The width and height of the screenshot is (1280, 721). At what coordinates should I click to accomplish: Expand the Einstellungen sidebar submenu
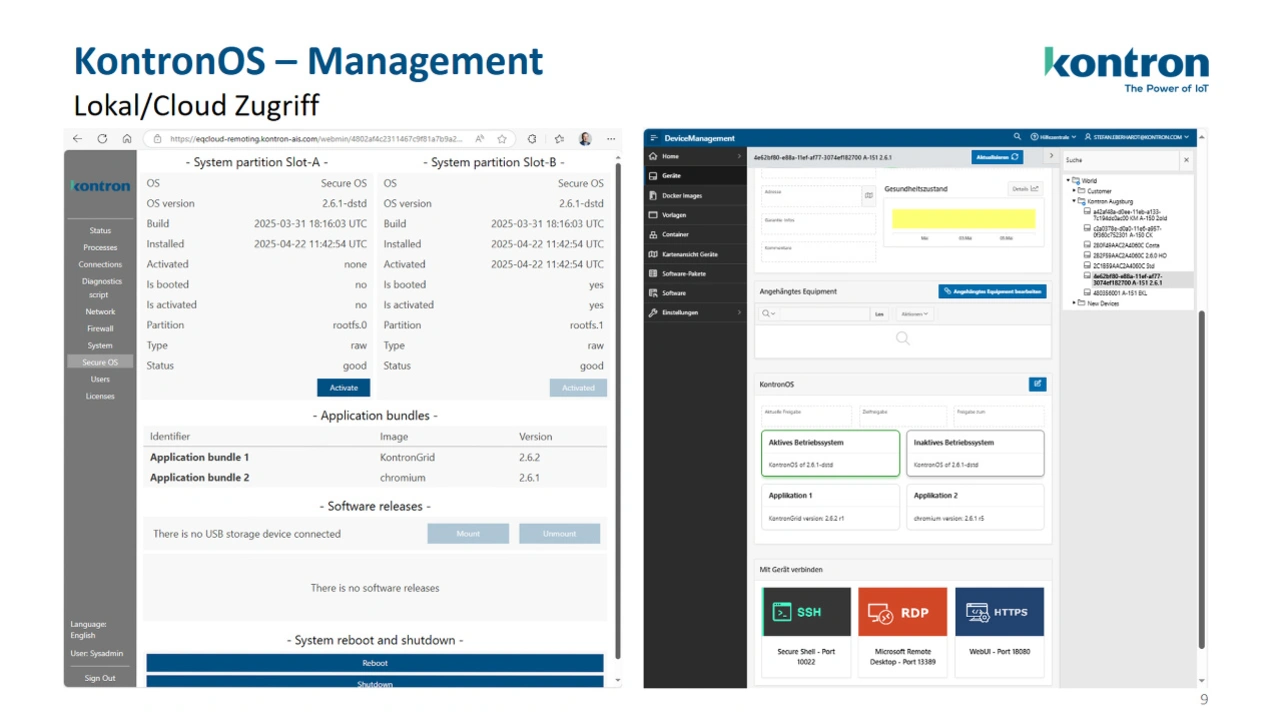coord(739,313)
